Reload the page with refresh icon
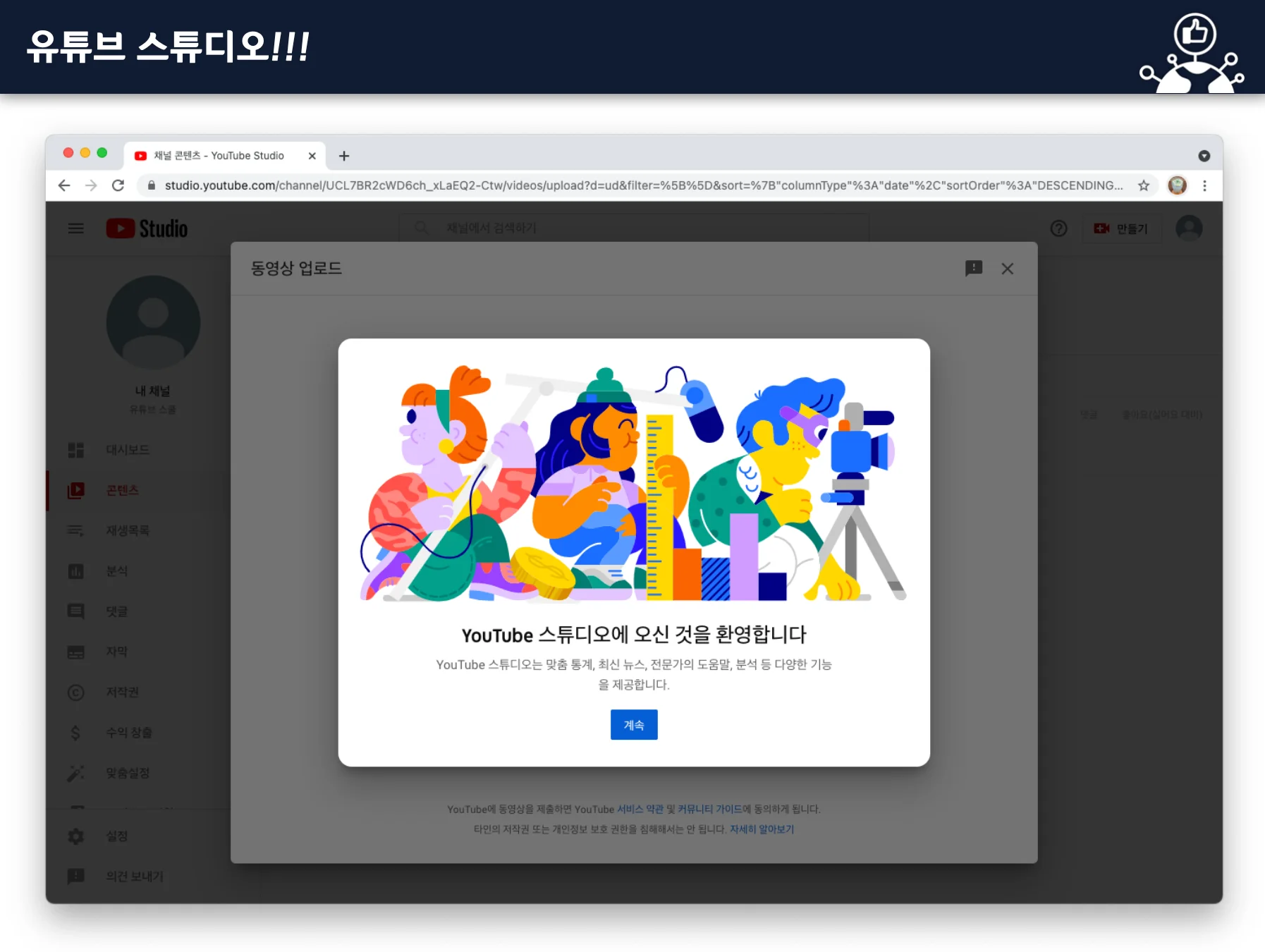The height and width of the screenshot is (952, 1265). (118, 185)
